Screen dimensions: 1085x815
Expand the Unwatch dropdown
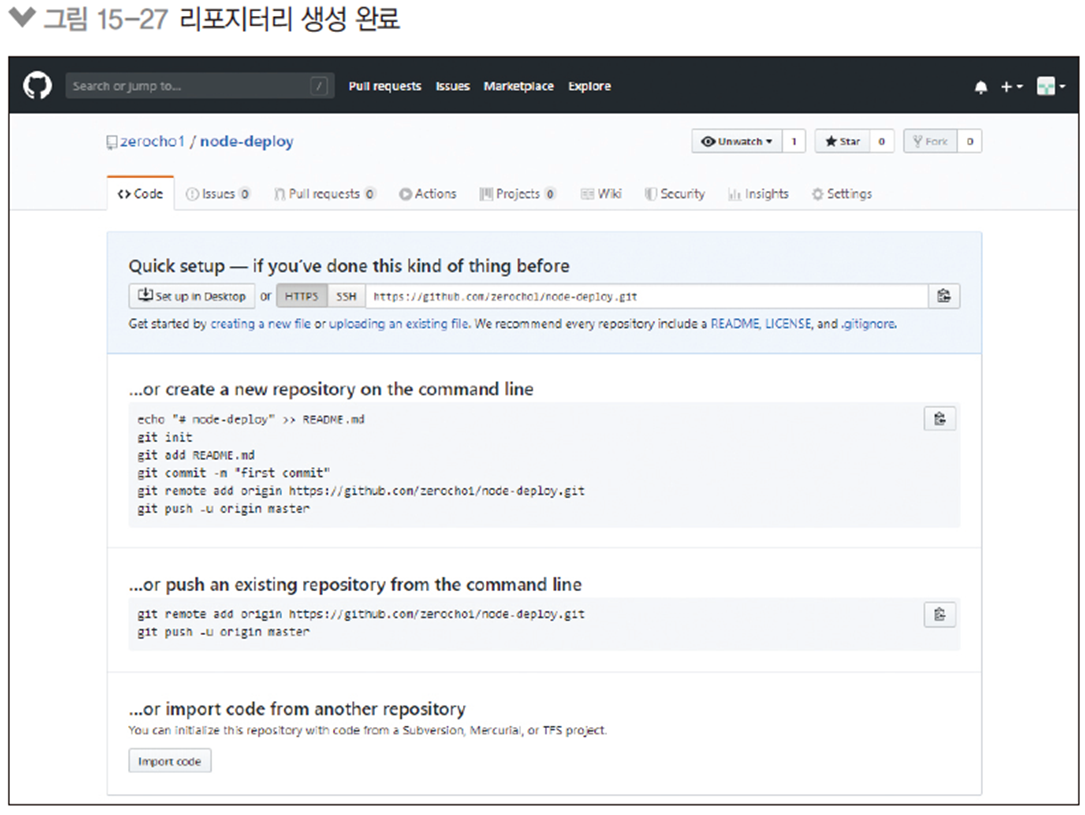(736, 141)
